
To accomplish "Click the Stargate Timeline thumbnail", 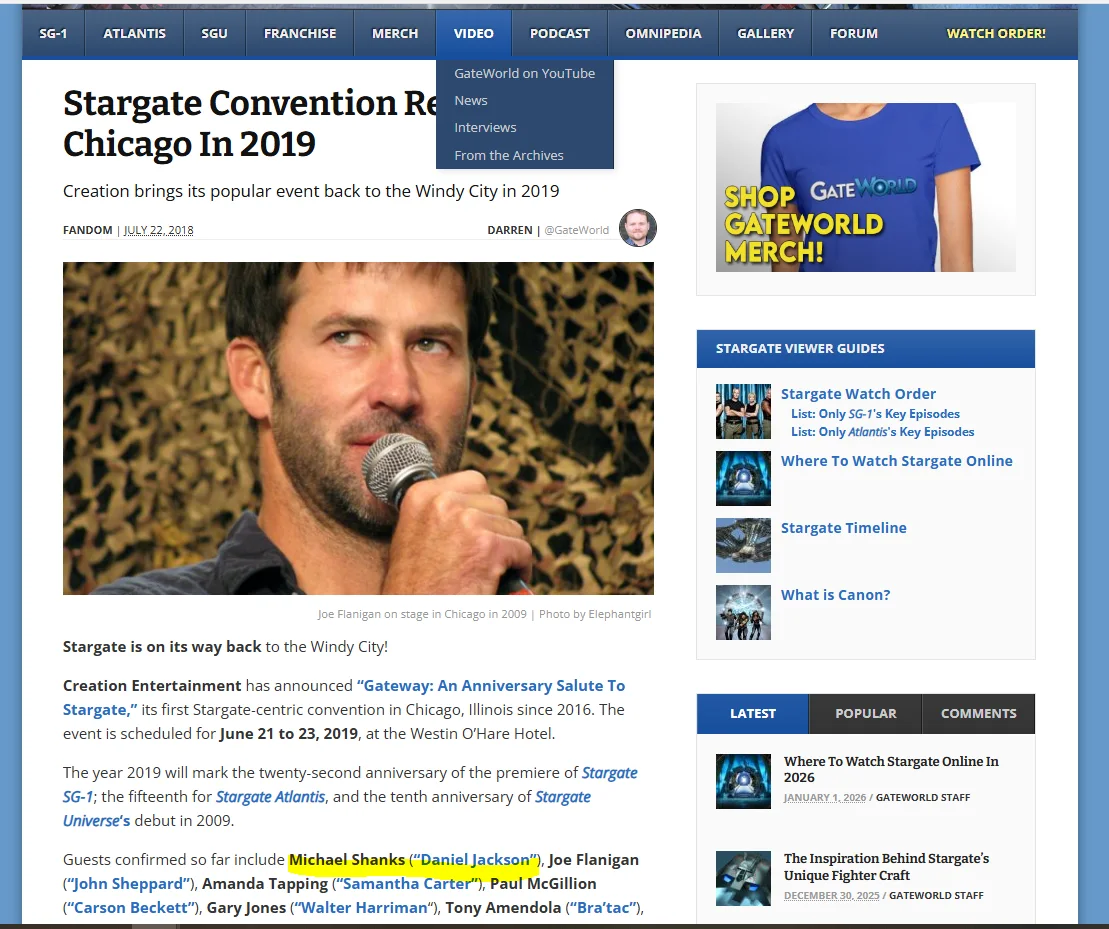I will coord(743,545).
